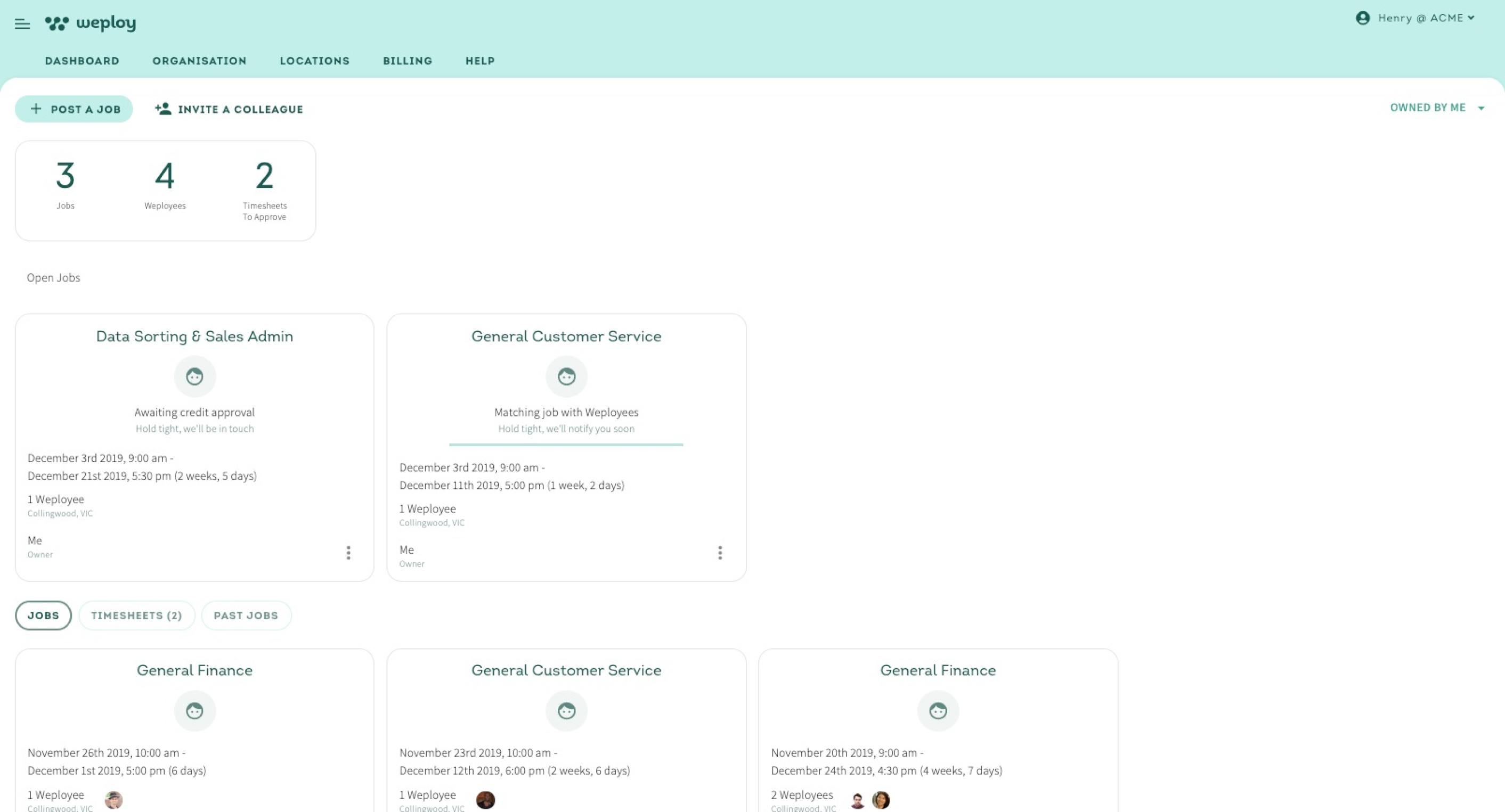This screenshot has width=1505, height=812.
Task: Open the hamburger menu icon
Action: click(22, 24)
